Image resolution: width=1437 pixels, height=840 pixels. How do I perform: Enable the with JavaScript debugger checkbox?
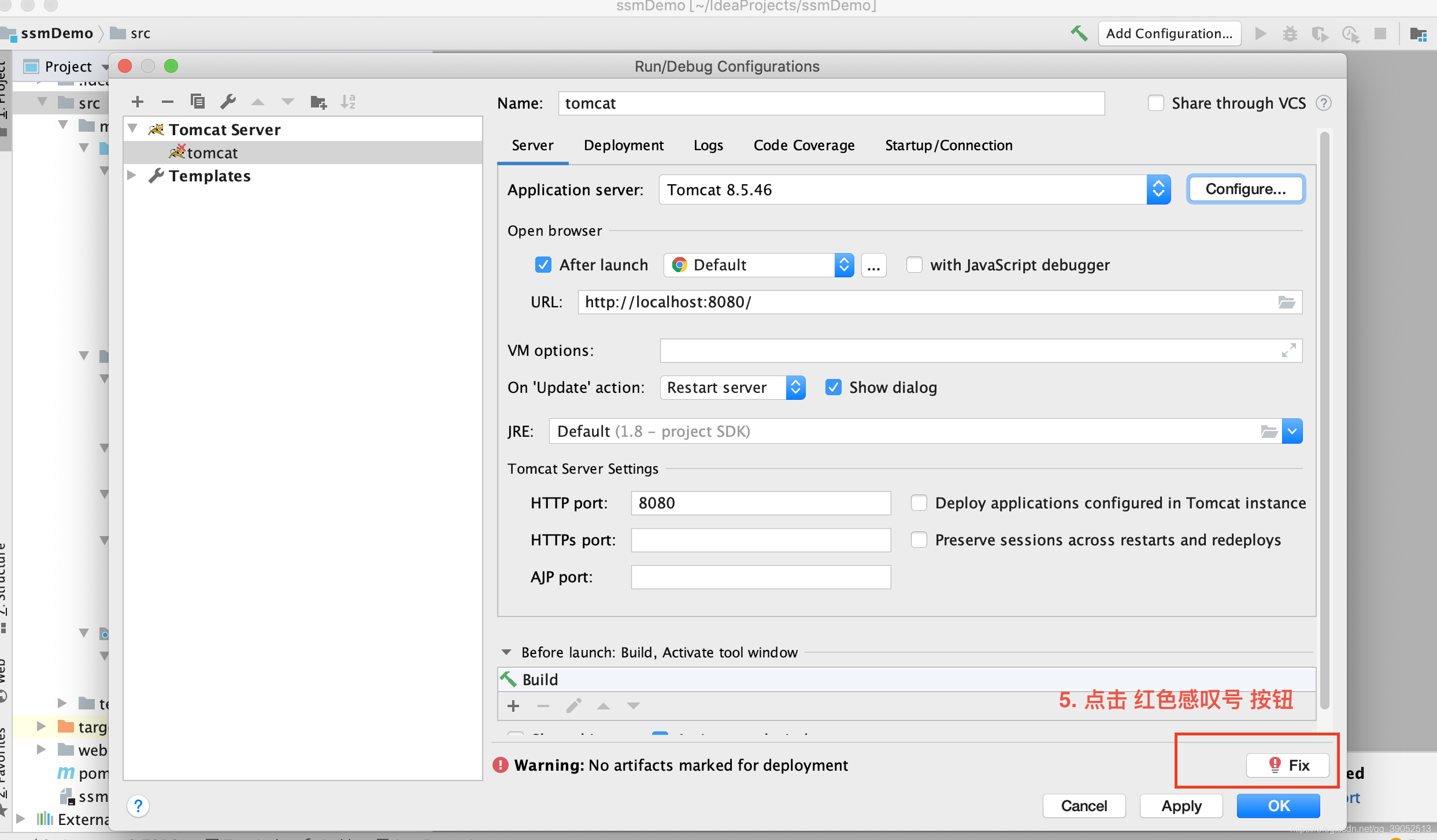914,265
